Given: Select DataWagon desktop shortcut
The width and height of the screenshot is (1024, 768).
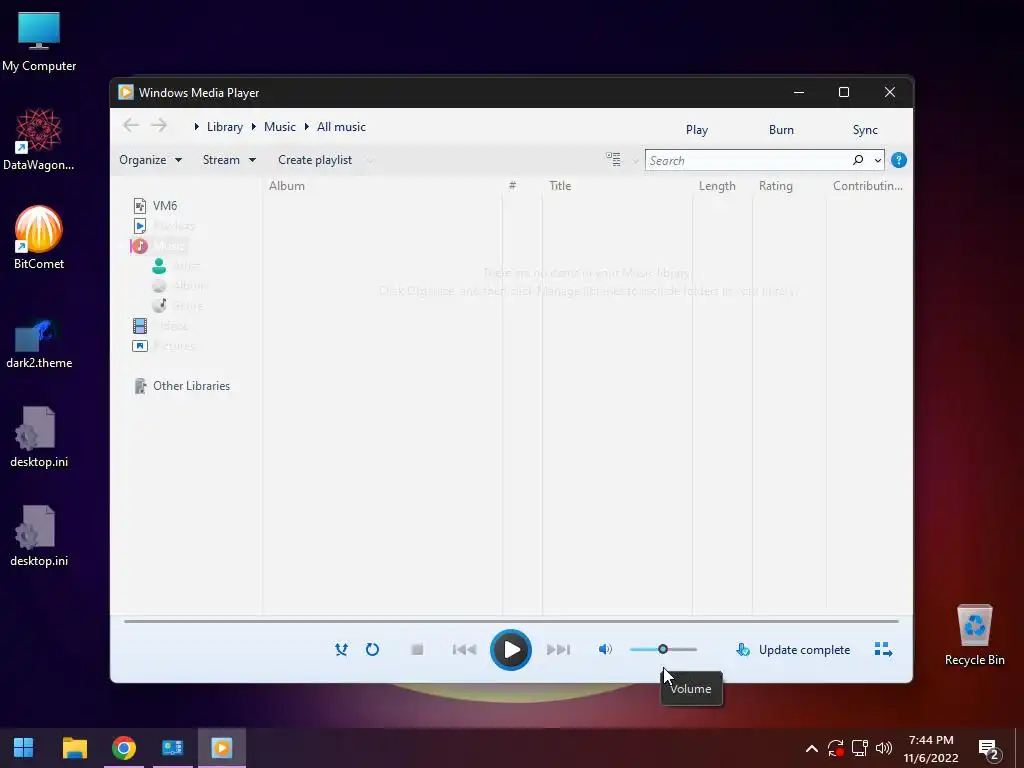Looking at the screenshot, I should tap(39, 140).
